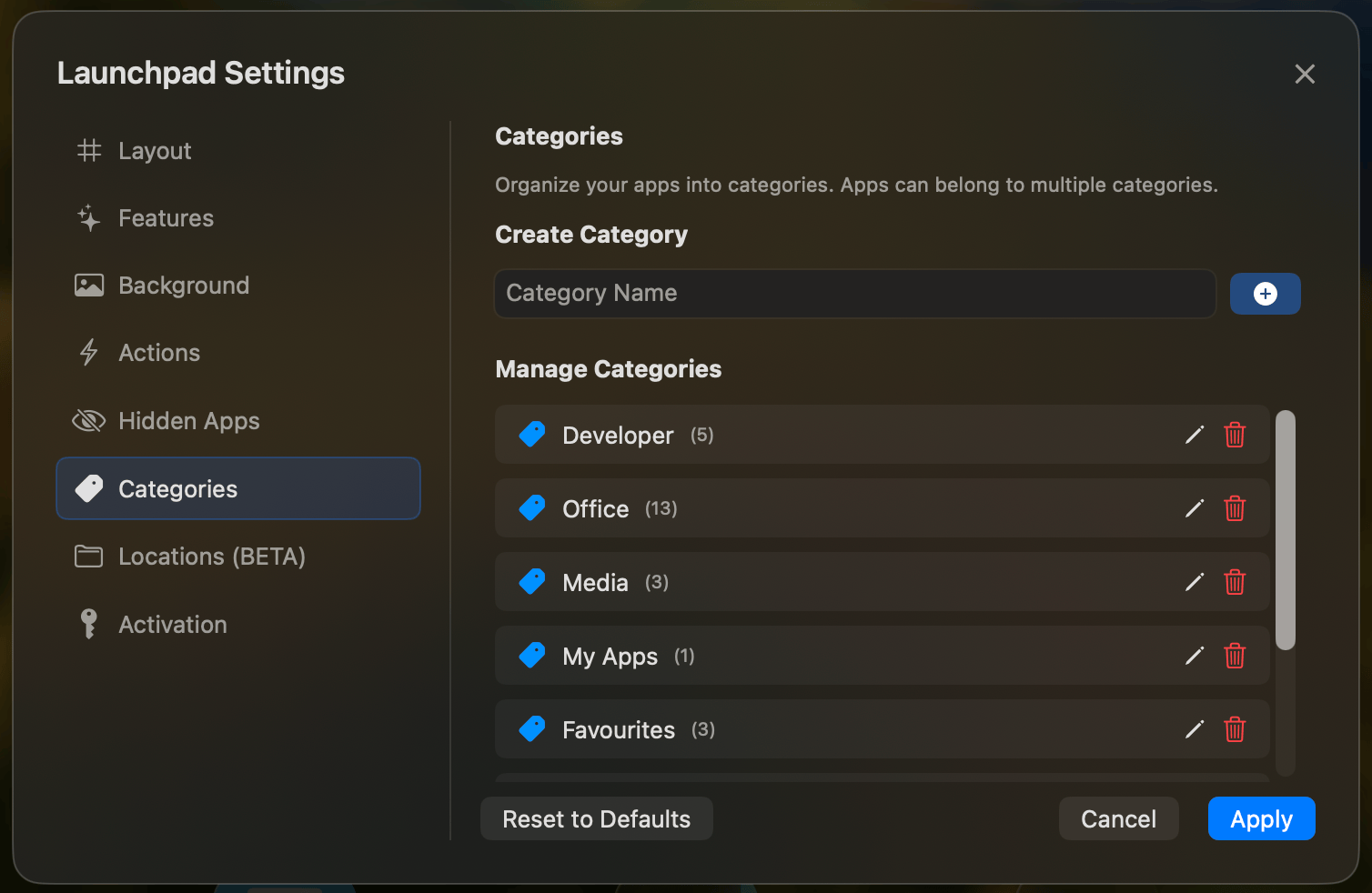Screen dimensions: 1372x893
Task: Edit the My Apps category
Action: [1194, 656]
